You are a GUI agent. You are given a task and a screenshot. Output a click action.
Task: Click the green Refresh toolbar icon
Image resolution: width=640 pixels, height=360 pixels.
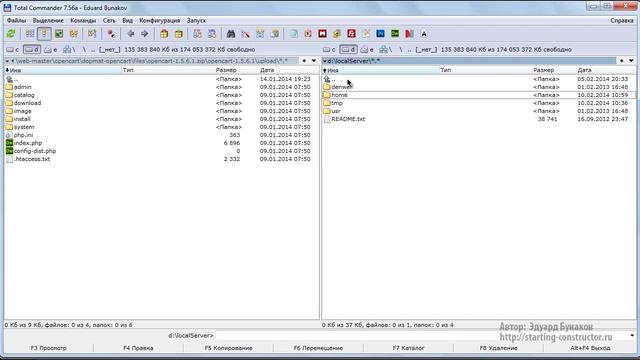(x=11, y=34)
